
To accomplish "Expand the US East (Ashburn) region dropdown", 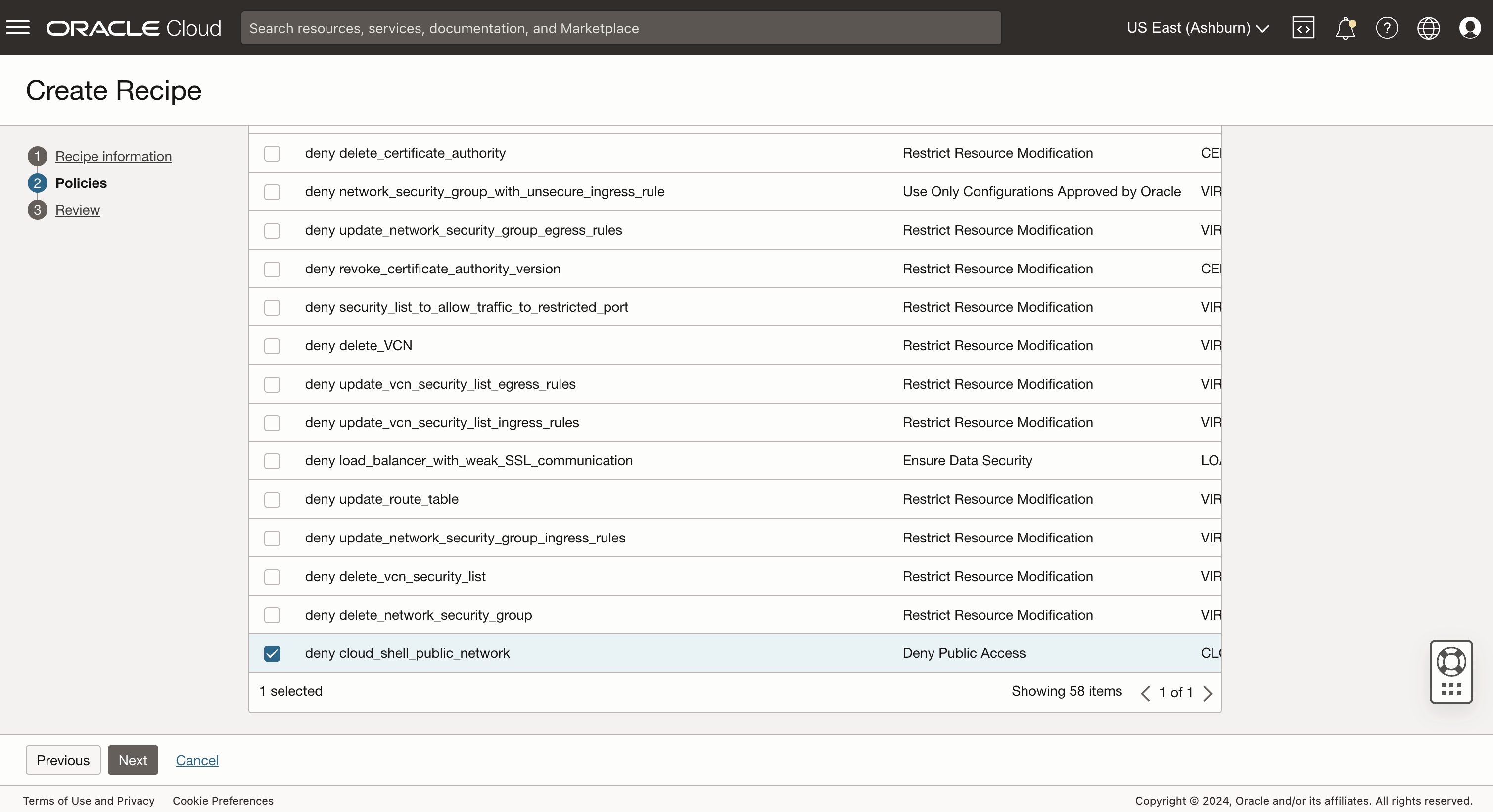I will (1197, 28).
